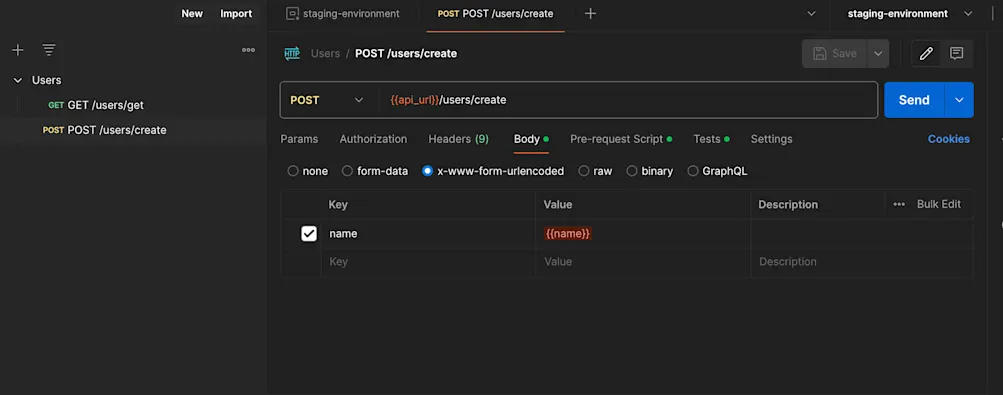
Task: Open the Save options dropdown arrow
Action: point(878,54)
